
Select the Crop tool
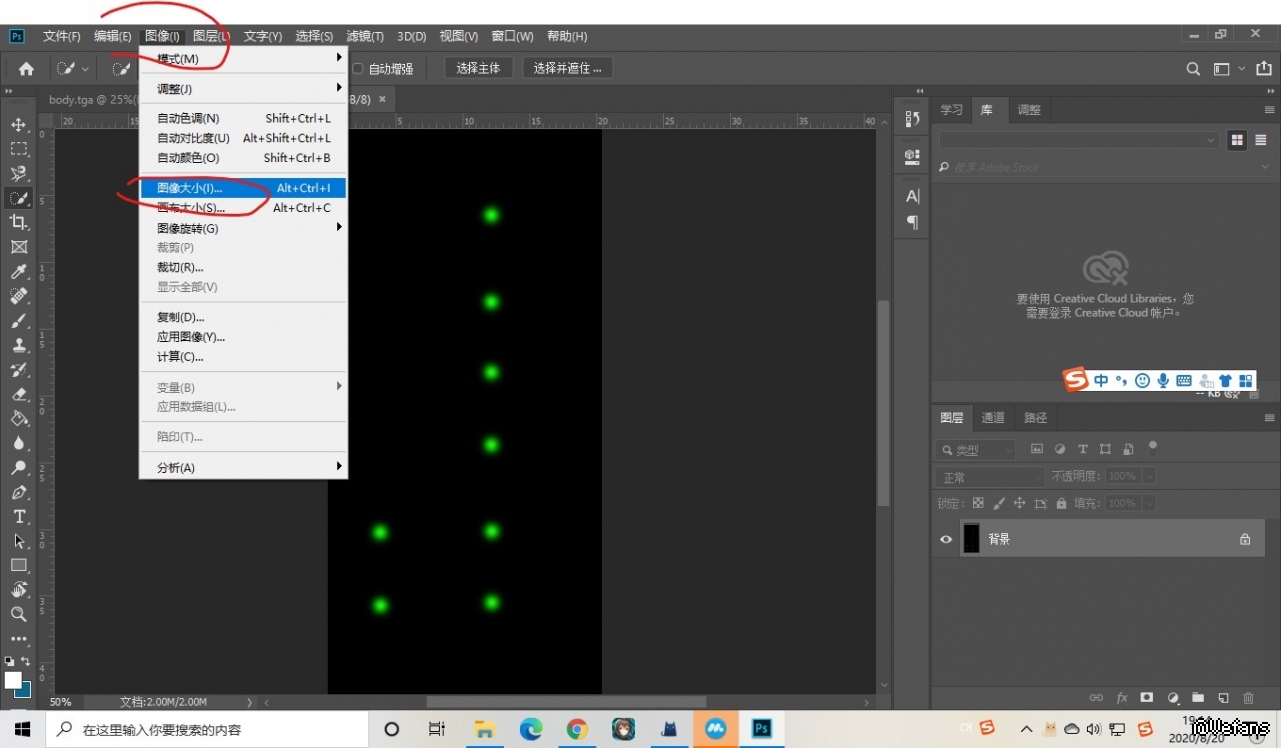click(19, 222)
